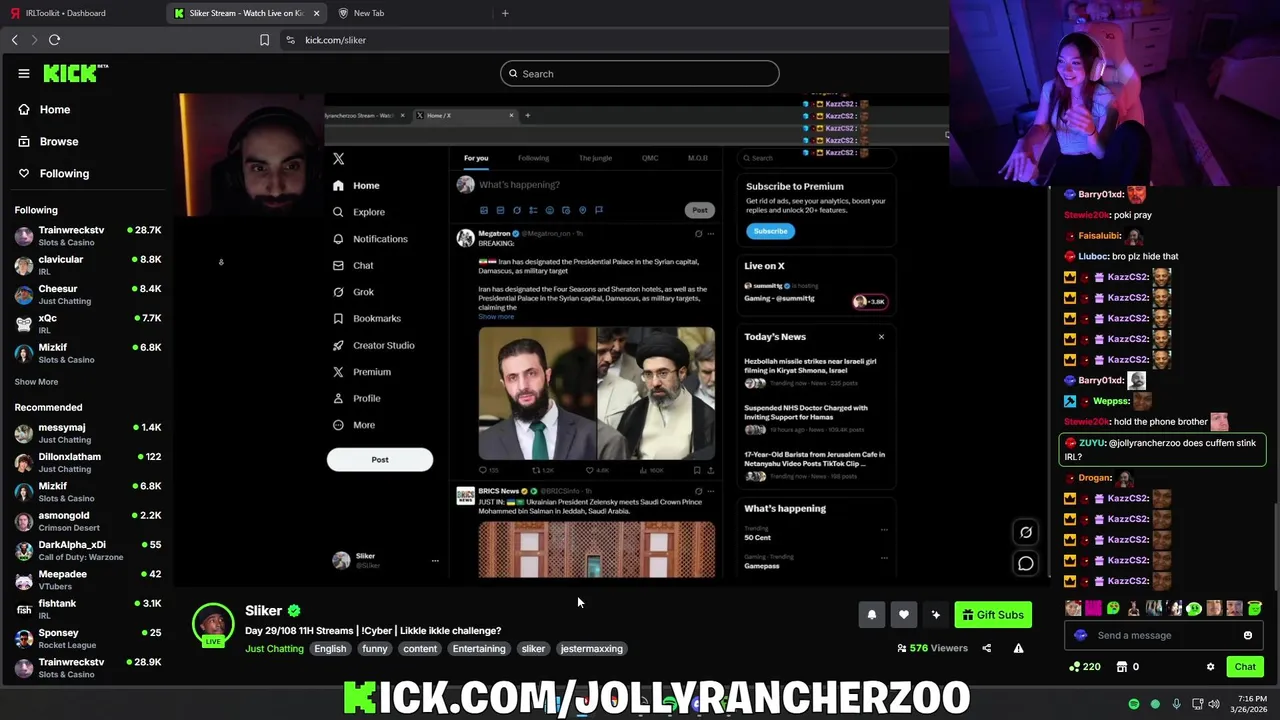Click microphone icon in system tray

[1176, 704]
